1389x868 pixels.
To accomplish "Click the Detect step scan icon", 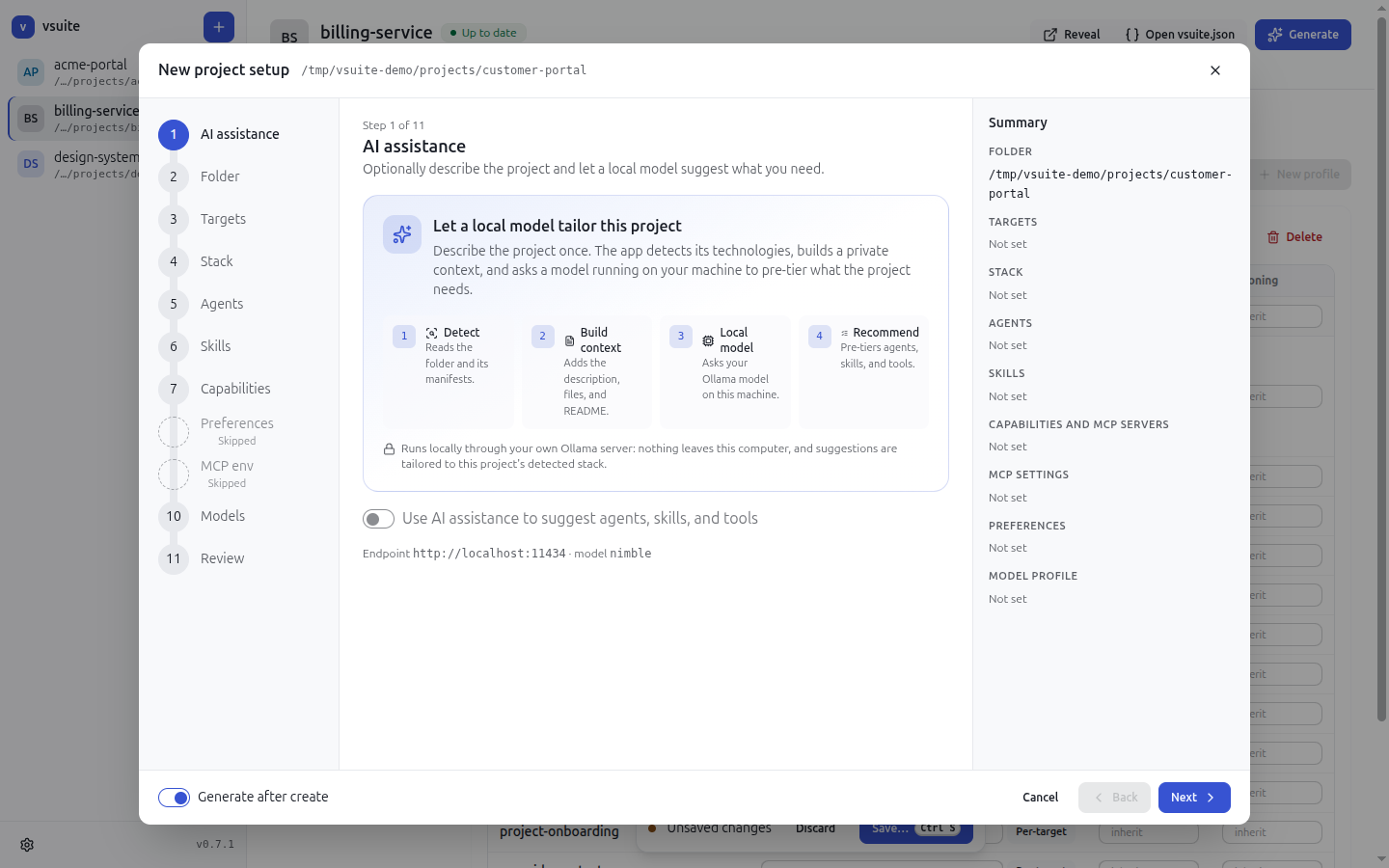I will point(432,333).
